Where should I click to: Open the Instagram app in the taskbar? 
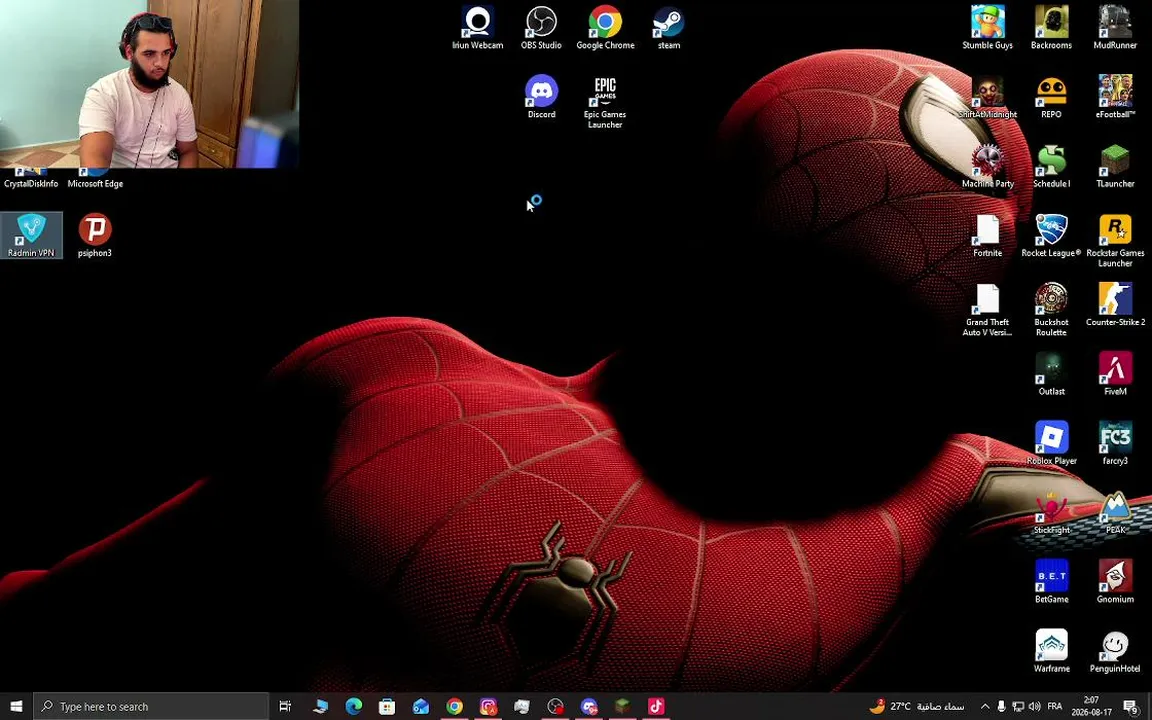pos(489,706)
